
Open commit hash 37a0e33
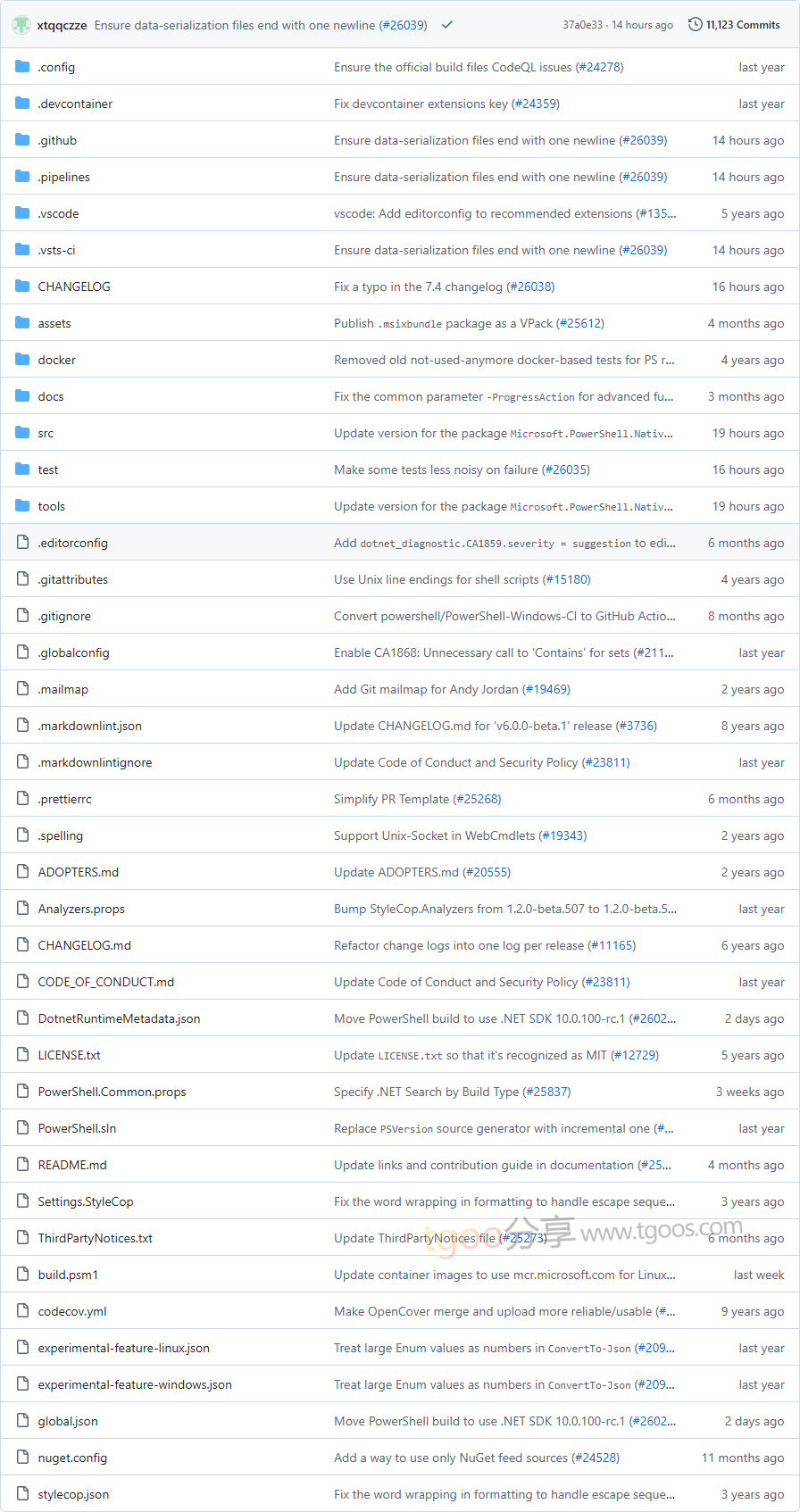tap(582, 25)
